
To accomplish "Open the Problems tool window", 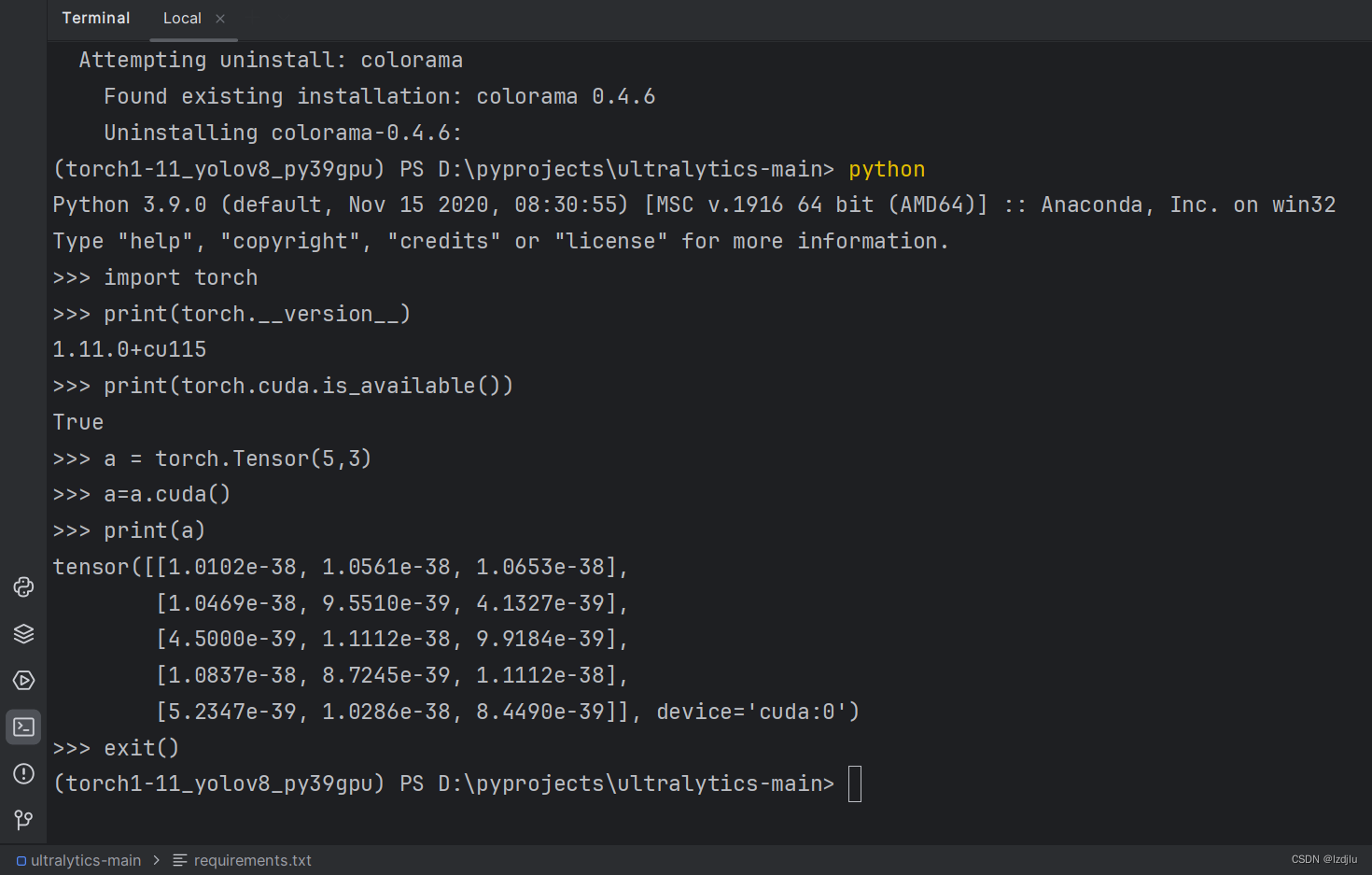I will 23,774.
